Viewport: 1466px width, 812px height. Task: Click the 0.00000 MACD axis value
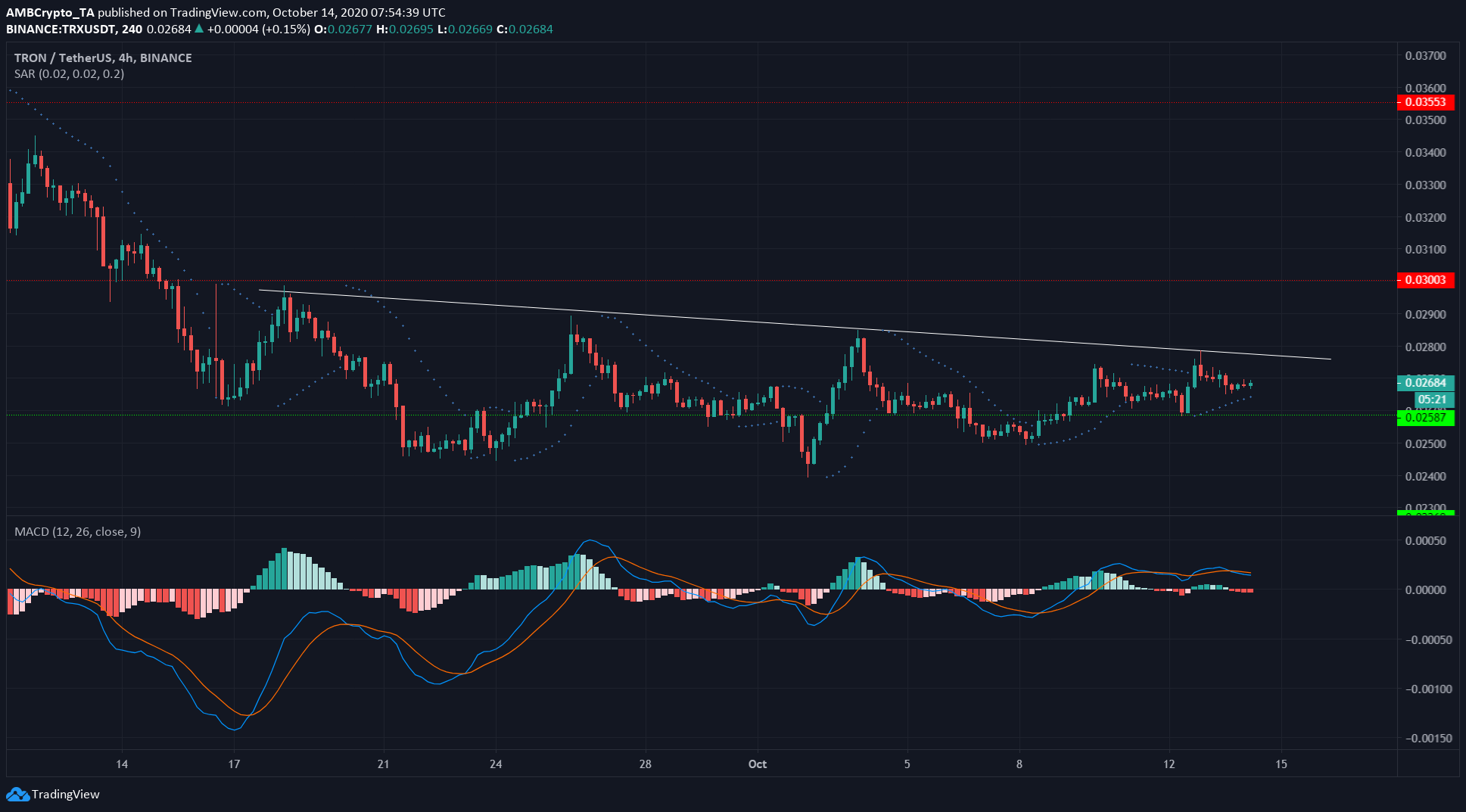point(1425,590)
